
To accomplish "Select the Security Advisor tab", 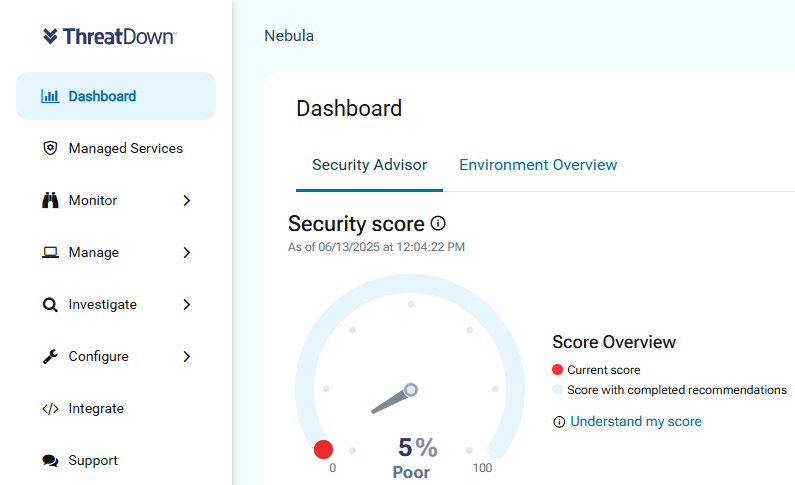I will (369, 165).
